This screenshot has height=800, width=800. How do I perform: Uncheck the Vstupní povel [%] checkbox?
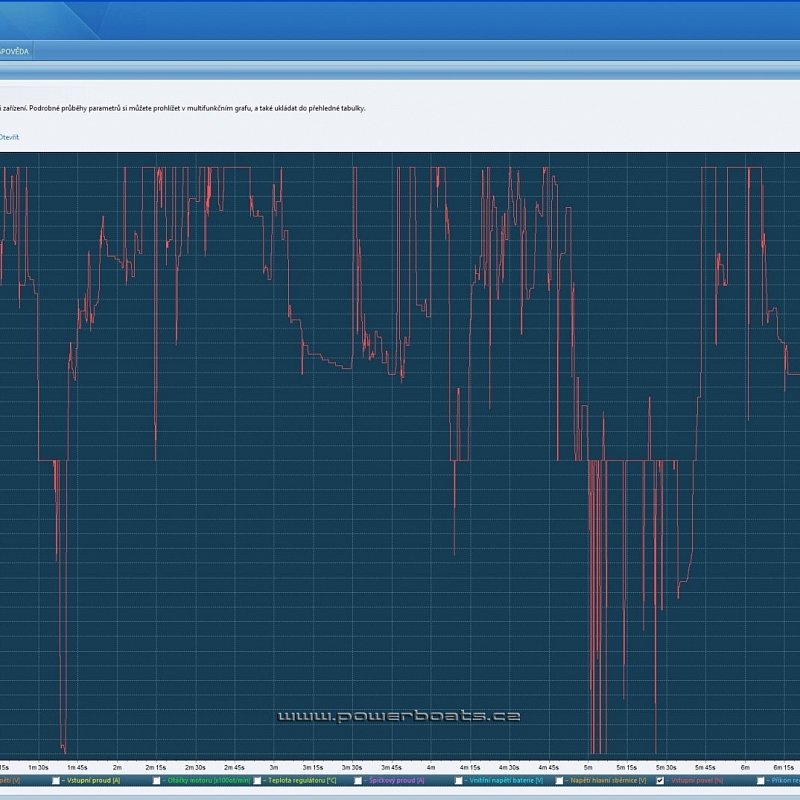660,780
